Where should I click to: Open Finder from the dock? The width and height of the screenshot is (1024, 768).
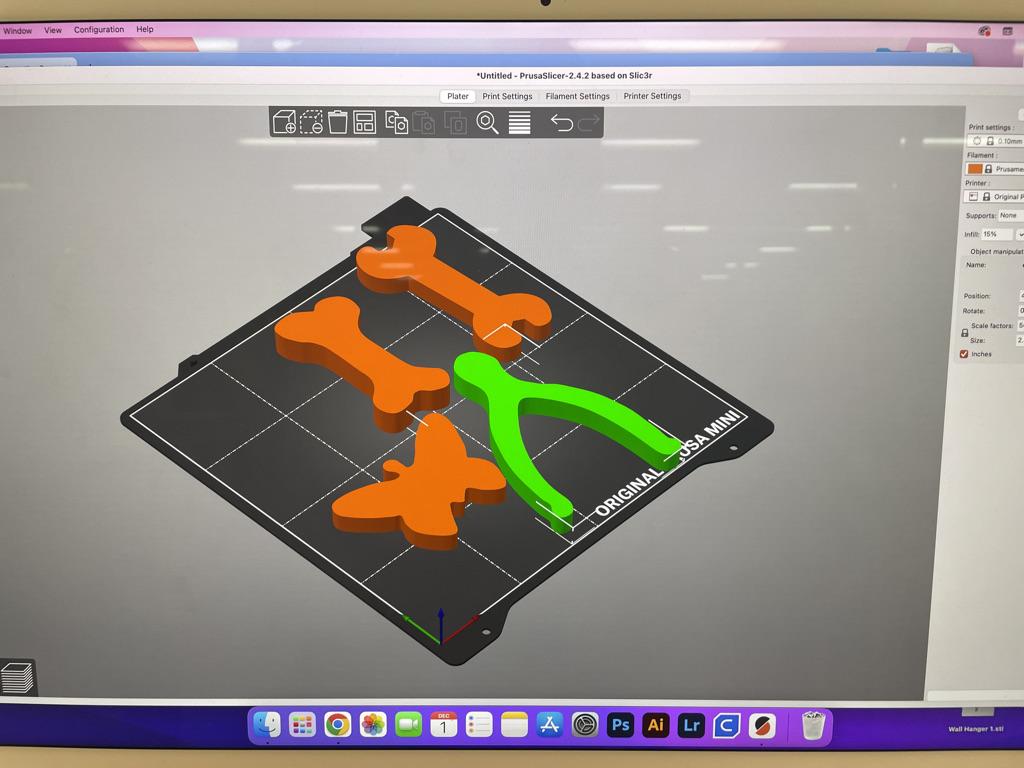(267, 725)
